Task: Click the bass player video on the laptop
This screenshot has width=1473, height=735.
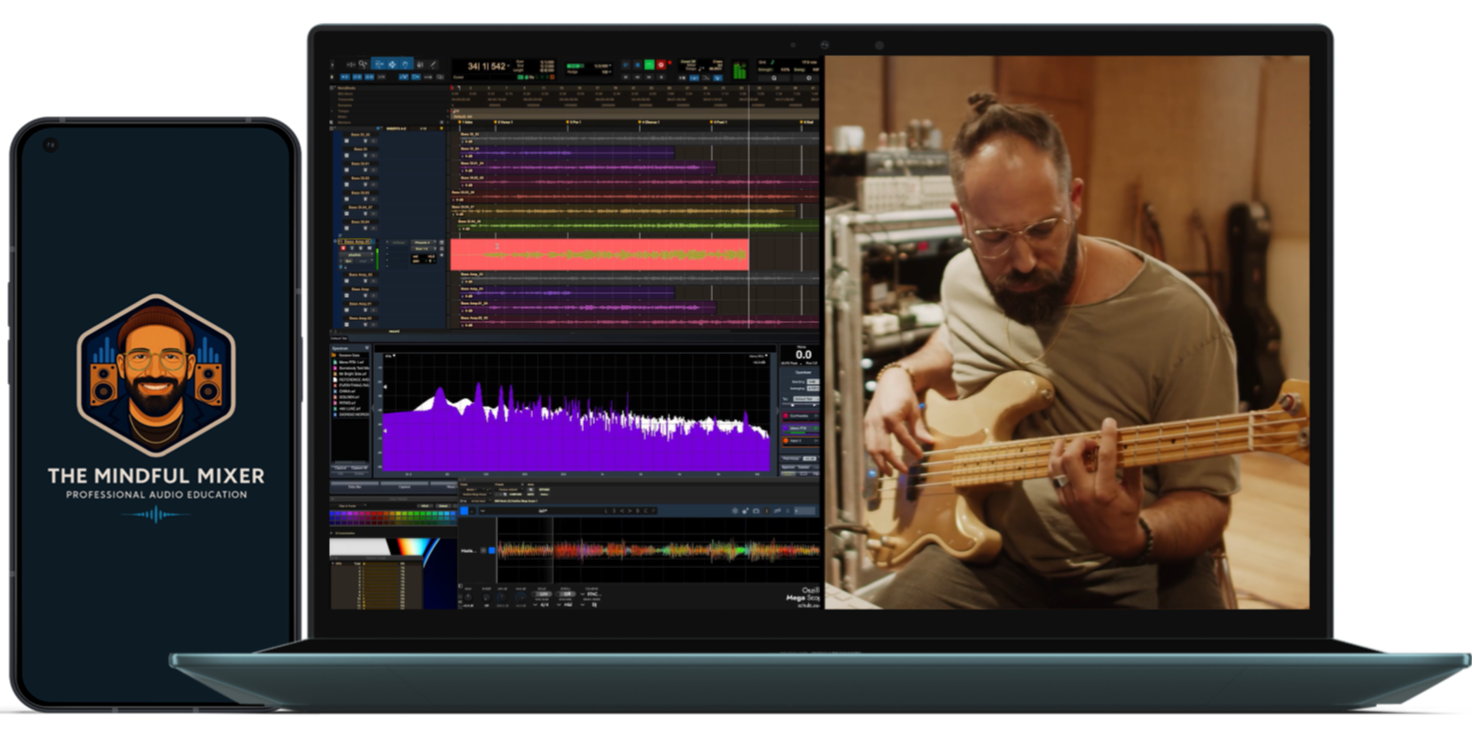Action: pyautogui.click(x=1066, y=332)
